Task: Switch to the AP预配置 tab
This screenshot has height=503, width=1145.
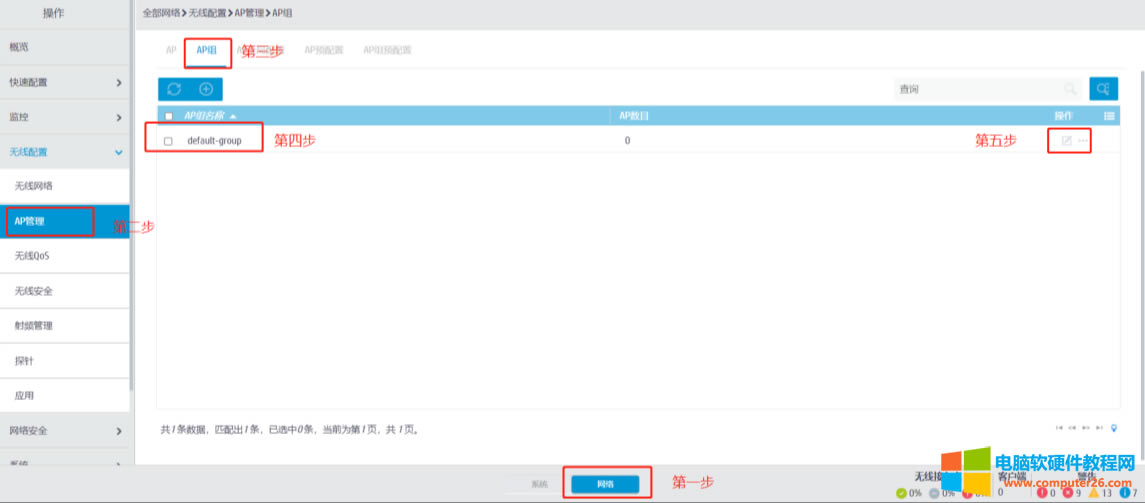Action: (x=323, y=50)
